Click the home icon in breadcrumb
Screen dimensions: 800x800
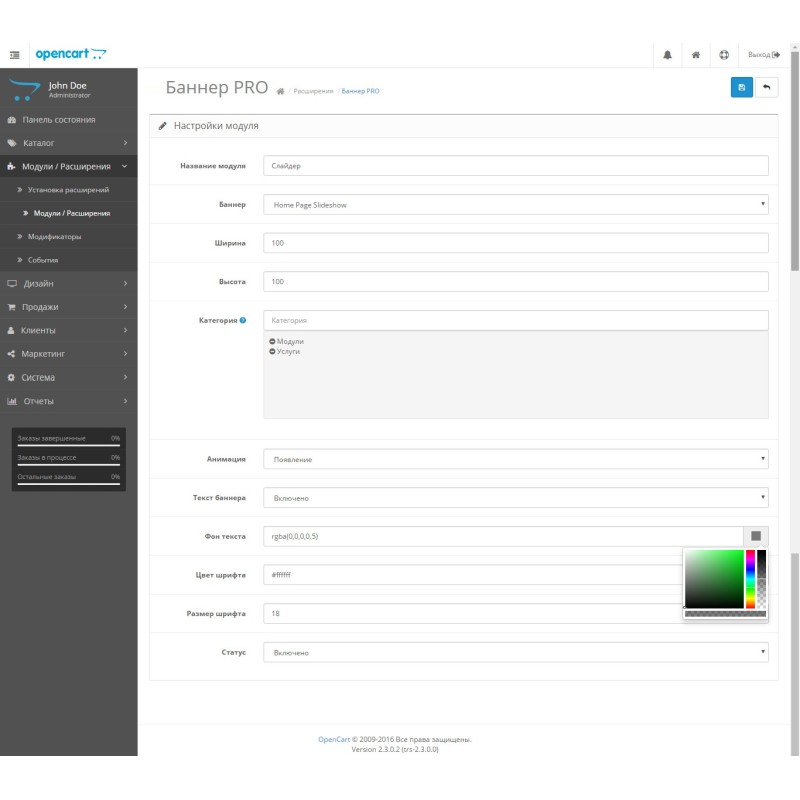[x=280, y=91]
